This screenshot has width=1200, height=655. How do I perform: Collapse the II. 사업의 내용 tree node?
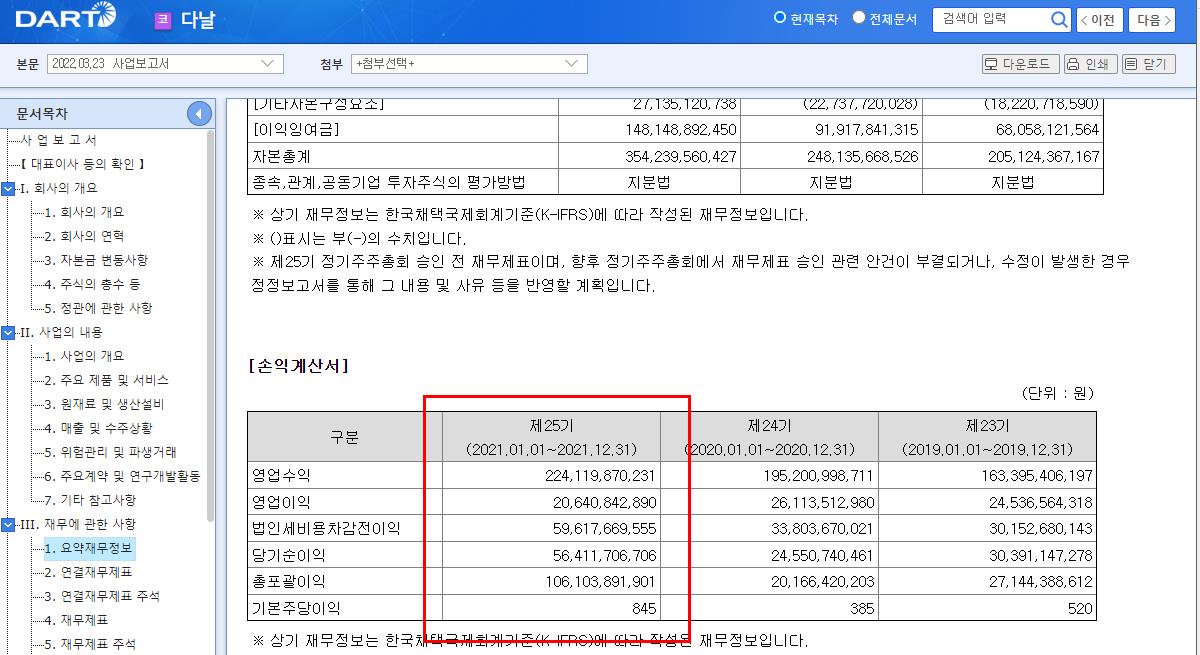coord(9,332)
